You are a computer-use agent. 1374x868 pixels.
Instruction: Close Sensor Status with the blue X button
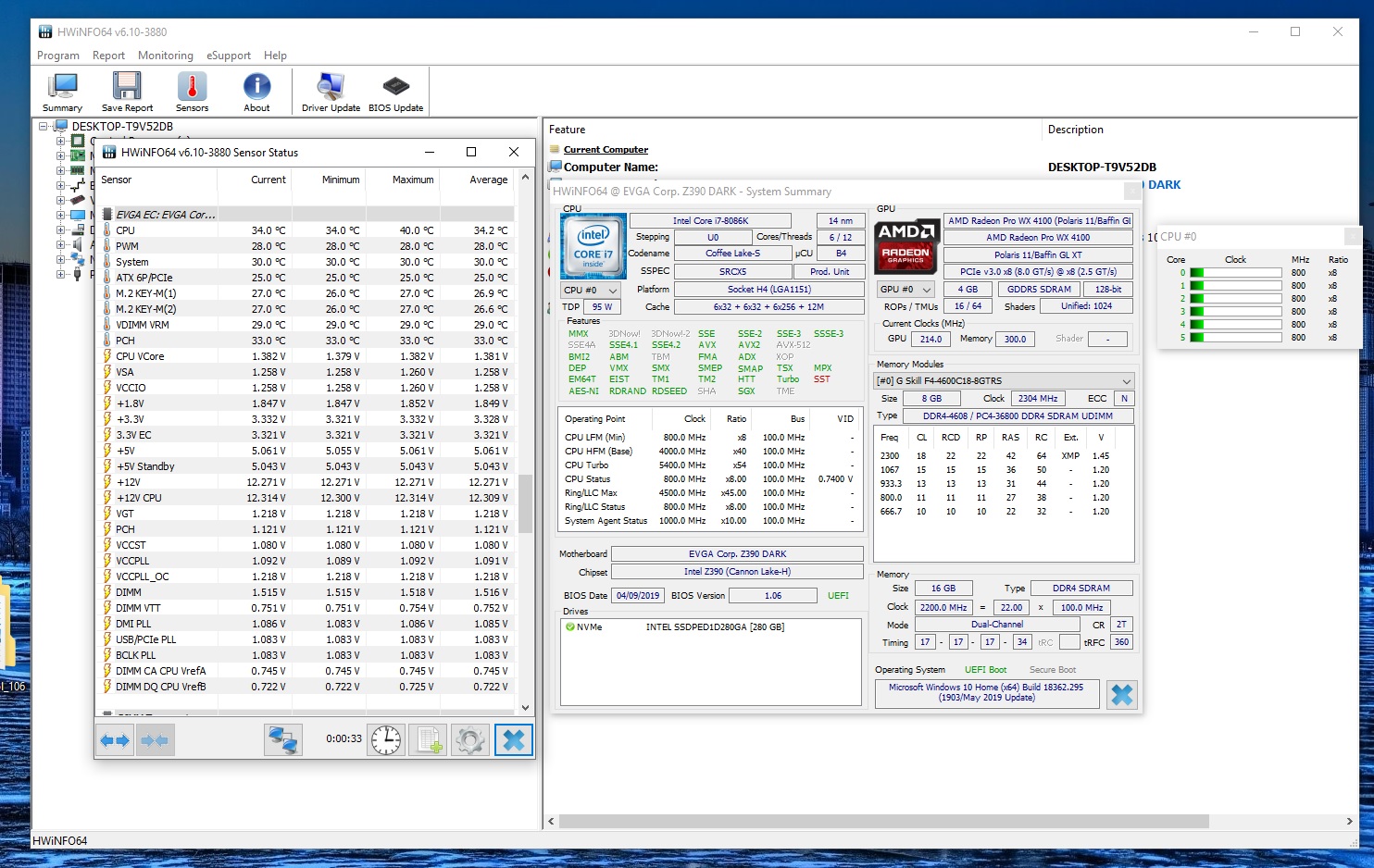[513, 740]
